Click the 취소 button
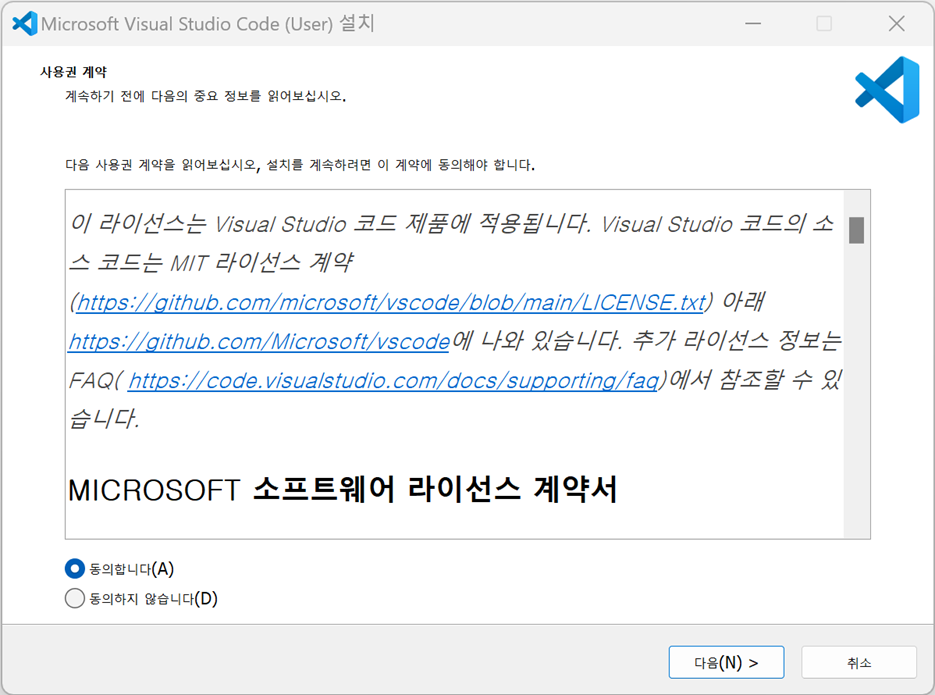This screenshot has height=695, width=935. pyautogui.click(x=859, y=662)
